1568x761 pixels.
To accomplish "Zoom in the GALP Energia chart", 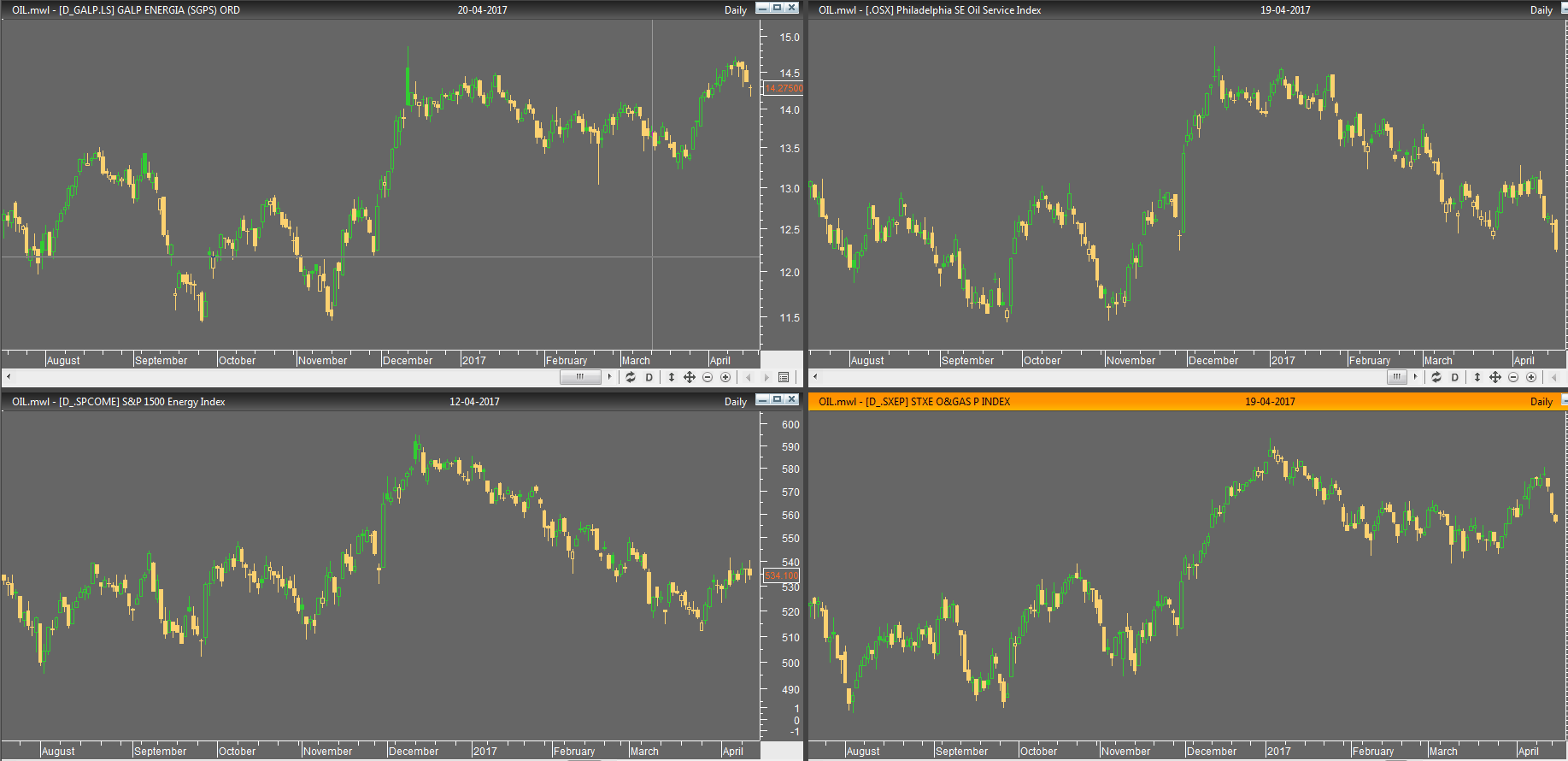I will (x=725, y=377).
